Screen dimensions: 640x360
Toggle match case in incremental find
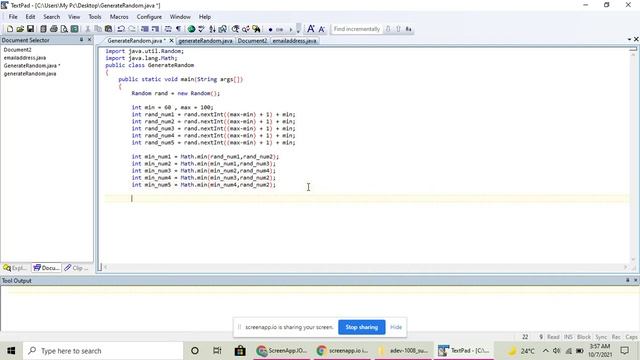coord(409,29)
